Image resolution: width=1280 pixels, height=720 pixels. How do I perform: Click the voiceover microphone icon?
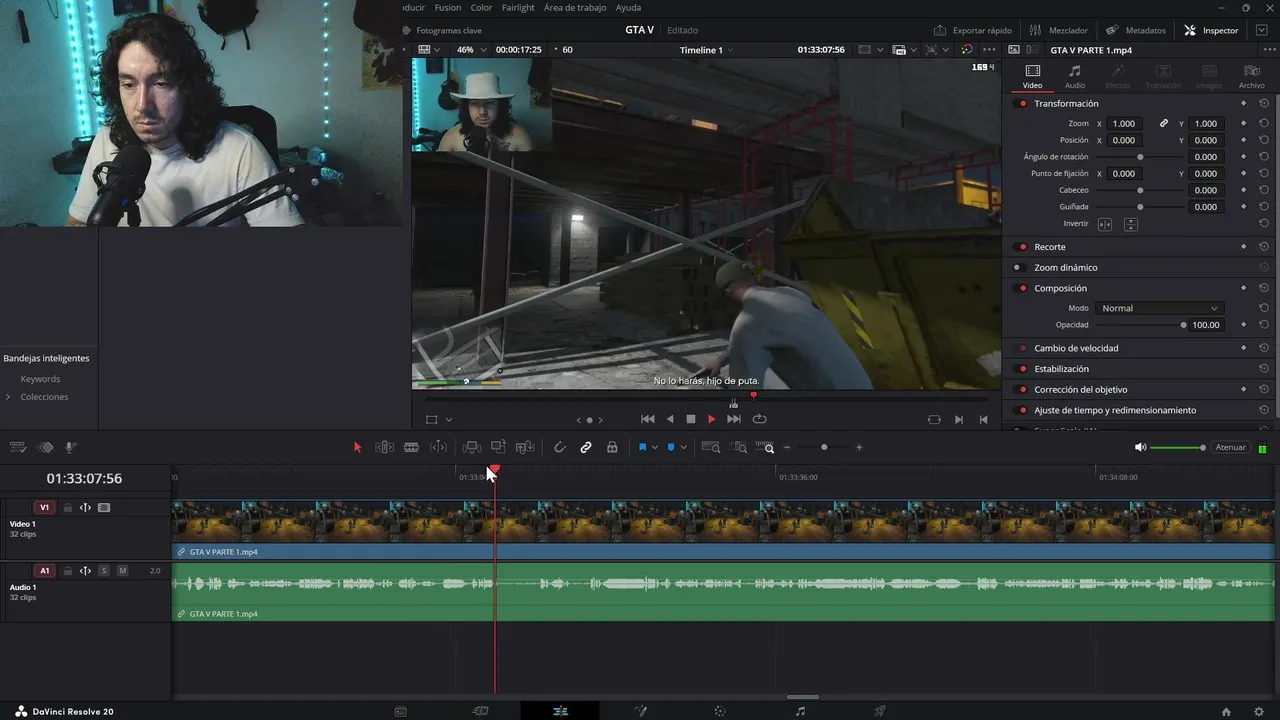(x=70, y=447)
